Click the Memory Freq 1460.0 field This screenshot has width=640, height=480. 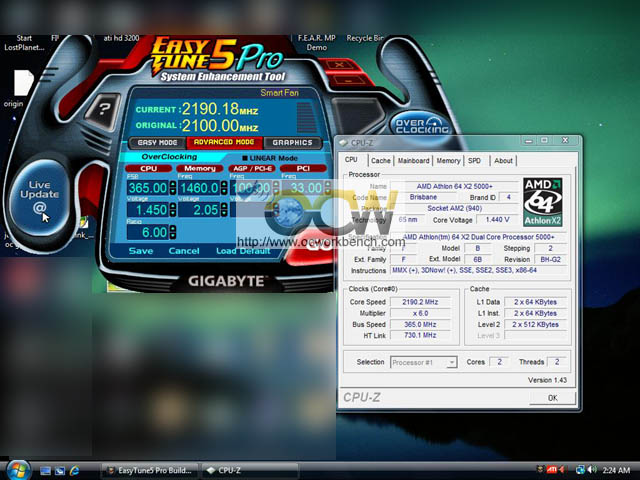coord(199,188)
